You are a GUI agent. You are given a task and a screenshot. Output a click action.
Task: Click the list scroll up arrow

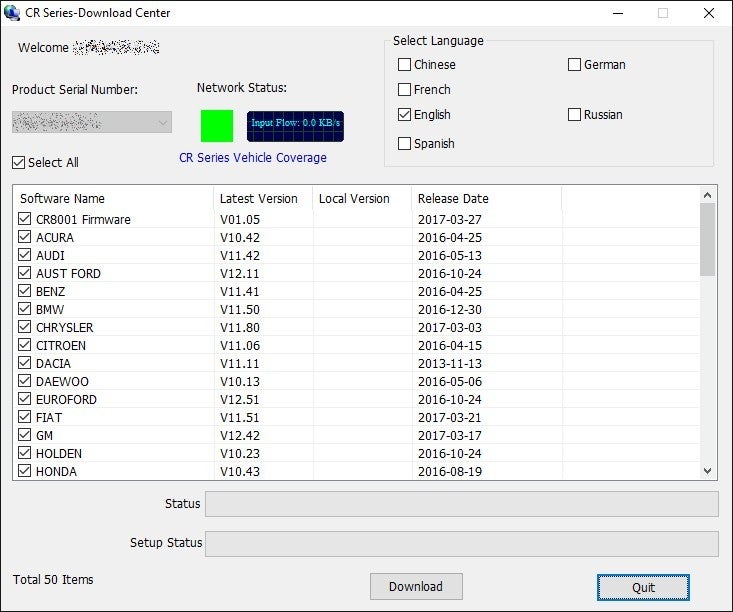coord(707,195)
